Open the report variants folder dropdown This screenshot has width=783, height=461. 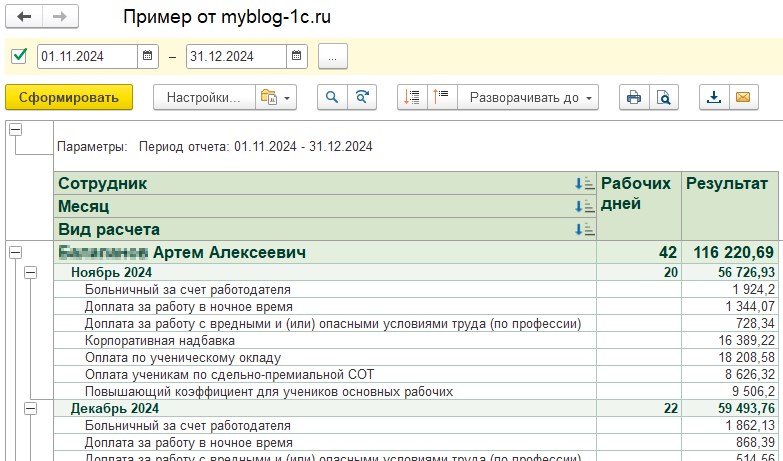(276, 97)
